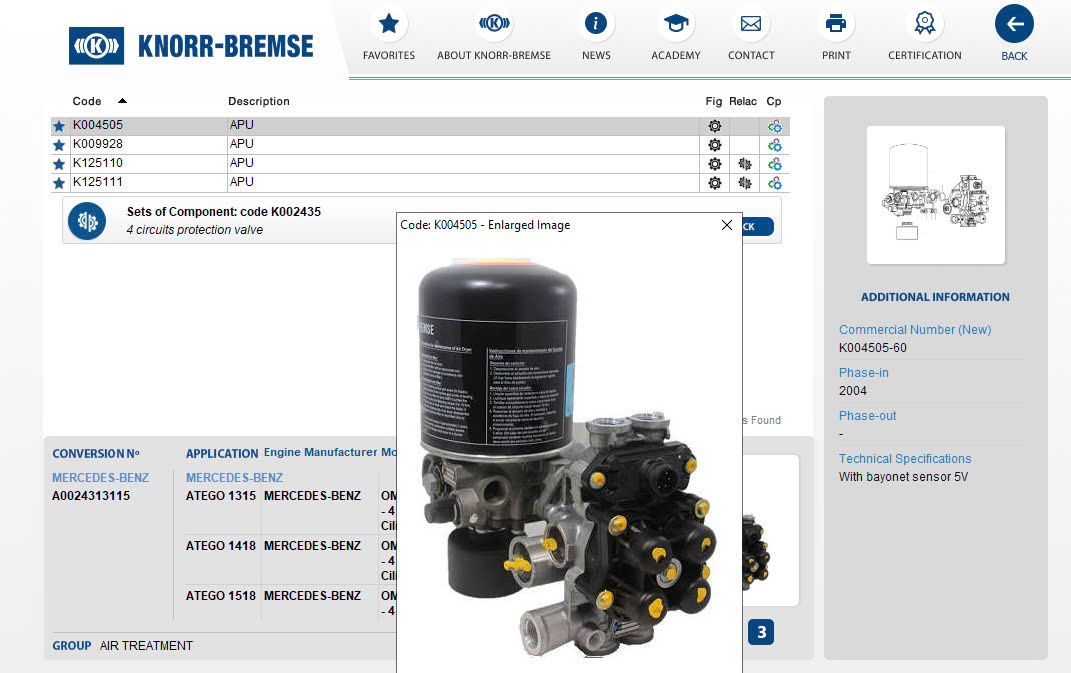1071x673 pixels.
Task: Toggle the favorite star for K125111
Action: click(58, 183)
